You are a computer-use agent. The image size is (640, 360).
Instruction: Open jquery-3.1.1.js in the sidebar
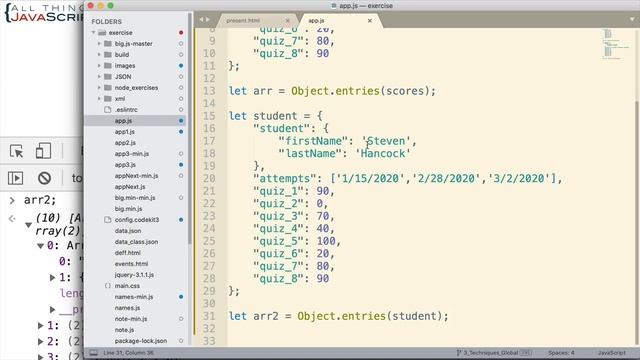134,275
